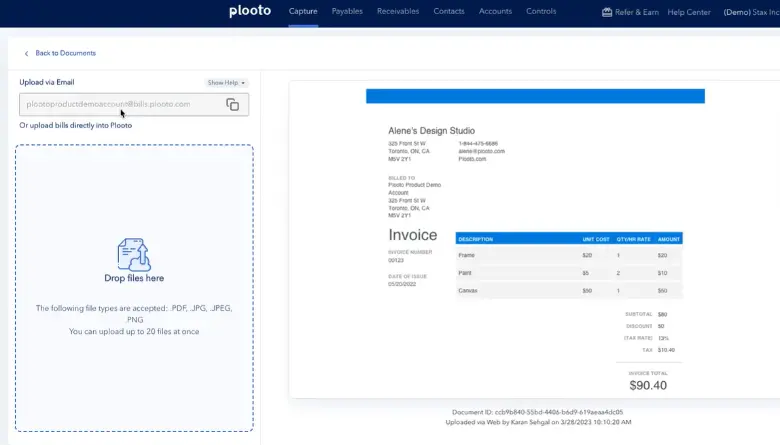Click the accepted file types text
780x445 pixels.
pos(134,314)
